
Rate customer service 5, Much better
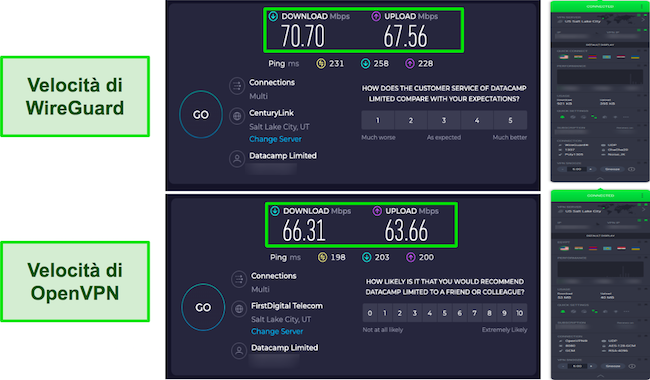tap(510, 120)
